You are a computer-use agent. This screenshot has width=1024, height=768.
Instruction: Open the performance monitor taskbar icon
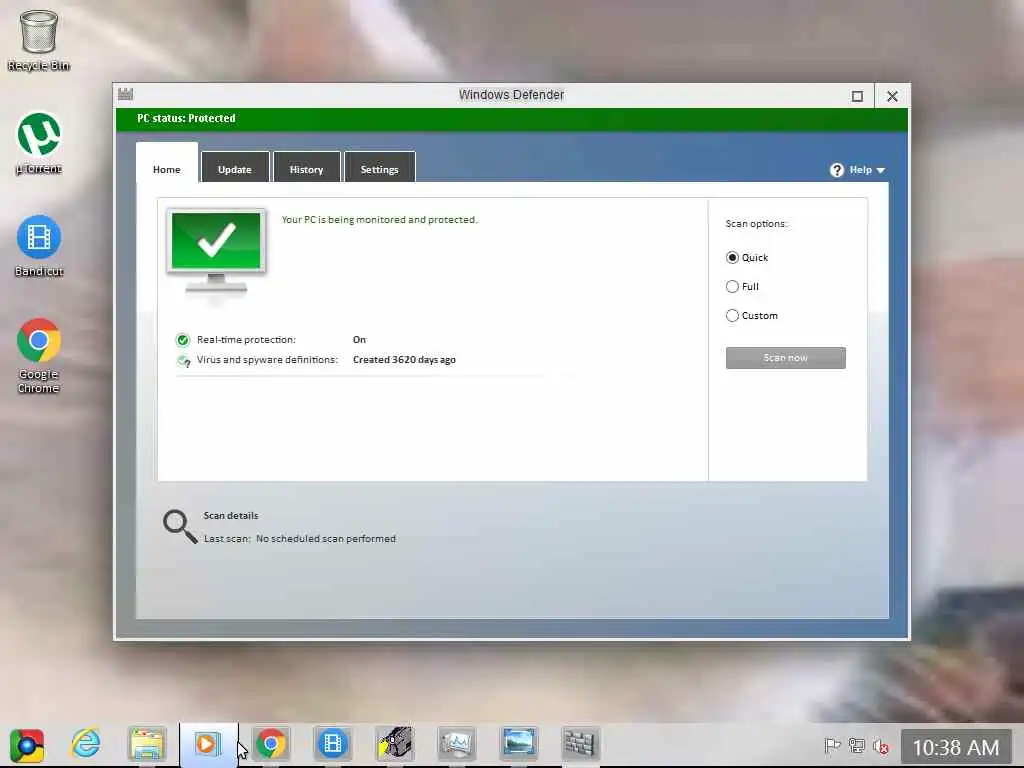[x=456, y=744]
